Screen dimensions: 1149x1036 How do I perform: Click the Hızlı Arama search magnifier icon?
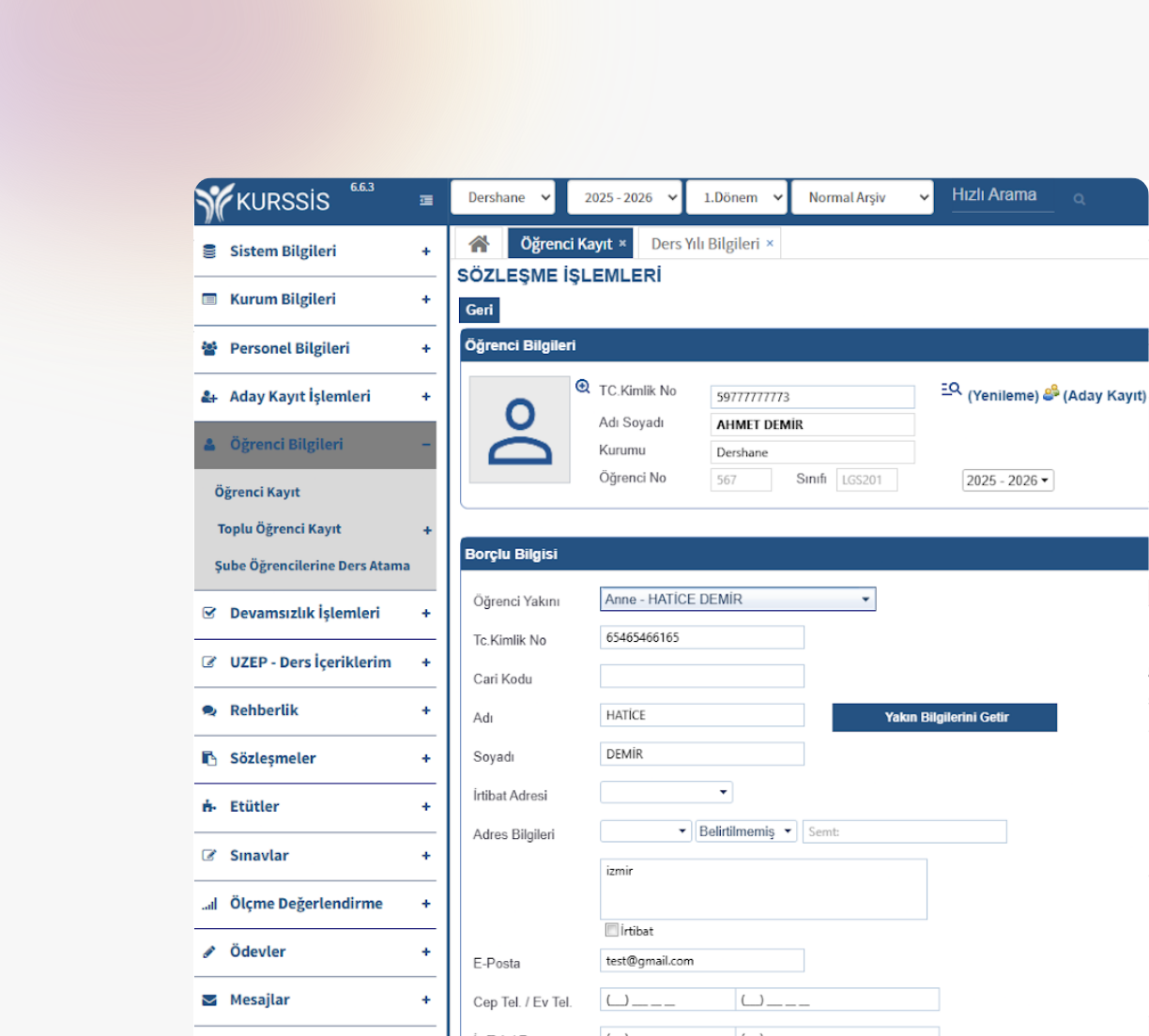[1080, 199]
